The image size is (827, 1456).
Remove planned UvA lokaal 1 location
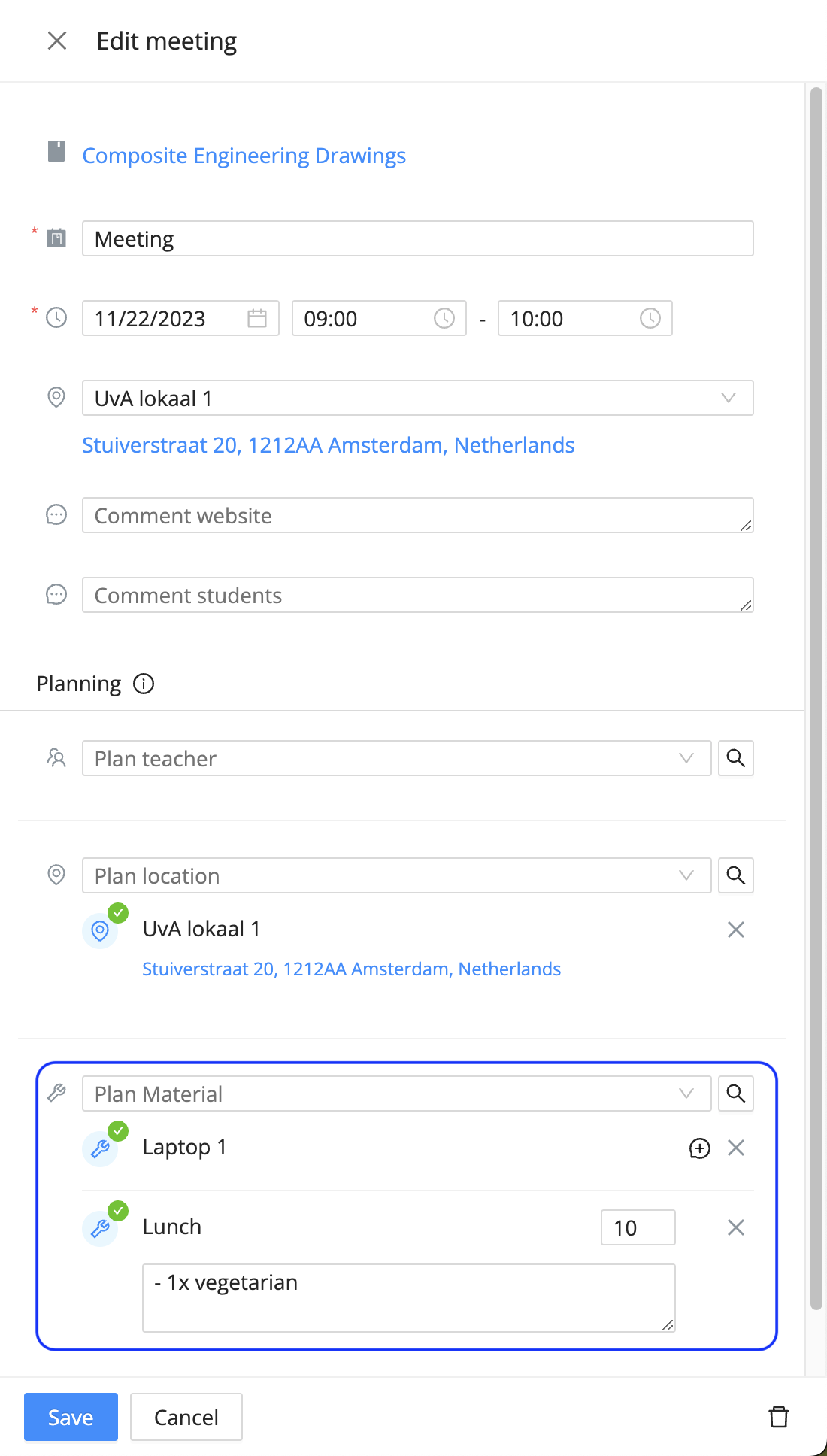tap(736, 930)
